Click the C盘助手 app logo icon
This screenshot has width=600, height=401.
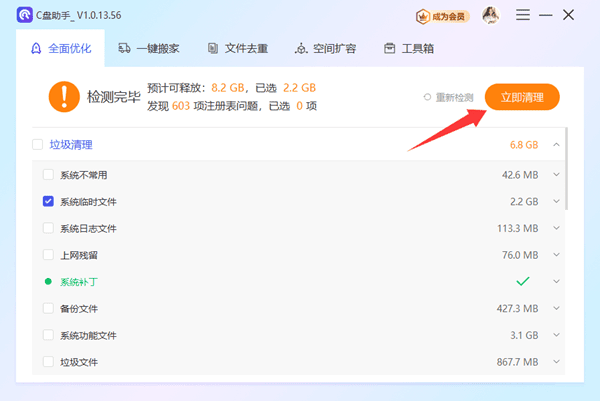[22, 15]
